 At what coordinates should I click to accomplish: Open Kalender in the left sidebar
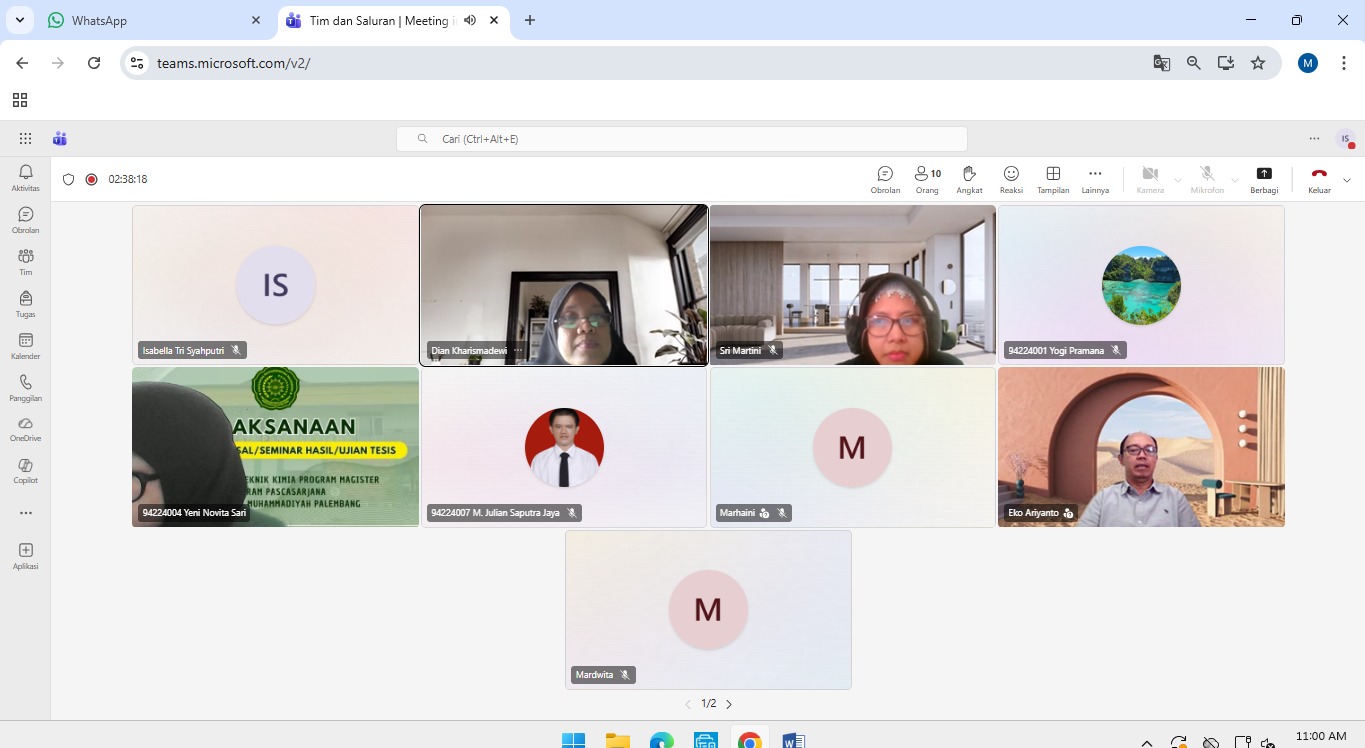[x=26, y=346]
